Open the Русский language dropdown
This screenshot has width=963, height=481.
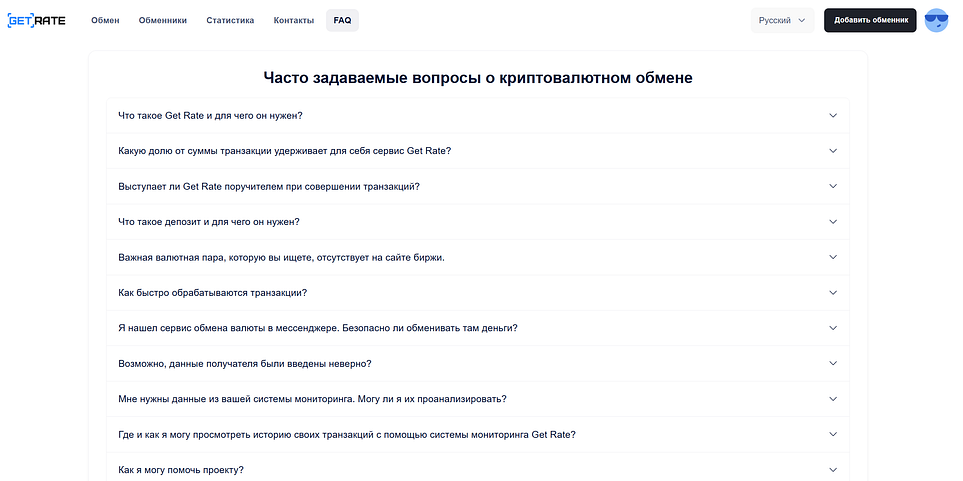[782, 20]
